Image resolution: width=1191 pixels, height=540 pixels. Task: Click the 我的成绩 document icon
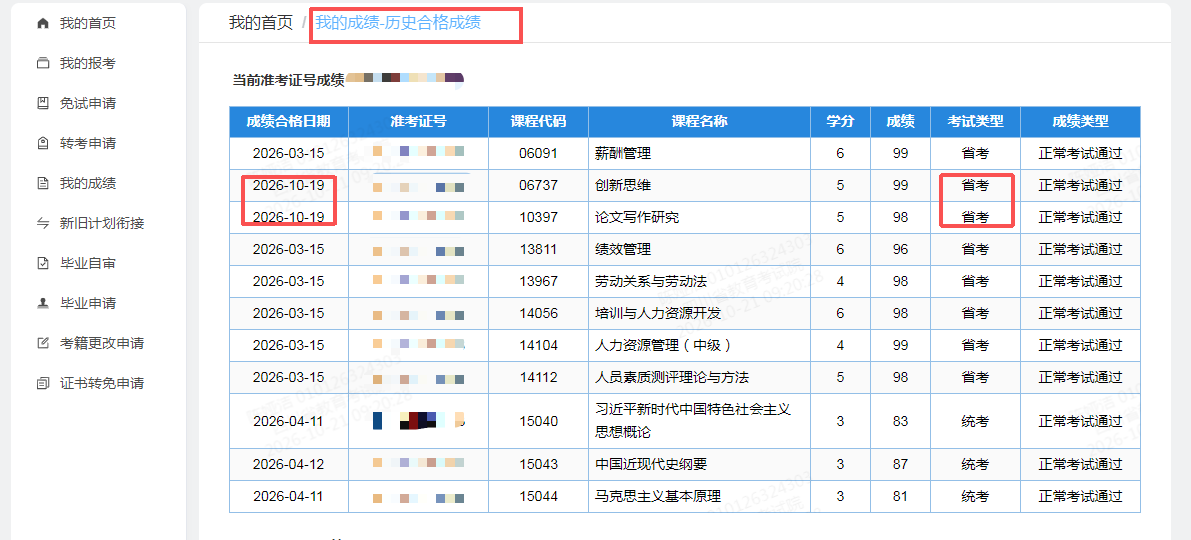tap(43, 183)
